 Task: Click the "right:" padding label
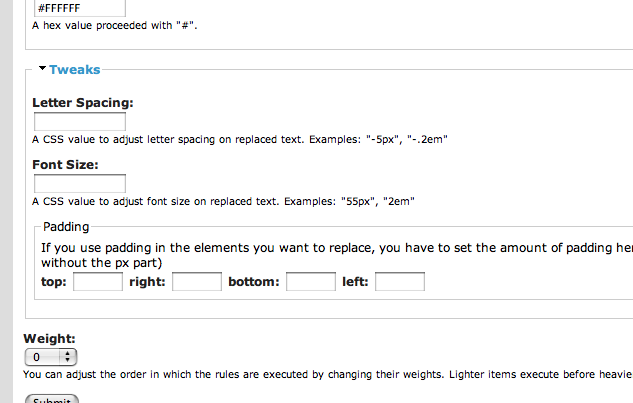point(147,282)
